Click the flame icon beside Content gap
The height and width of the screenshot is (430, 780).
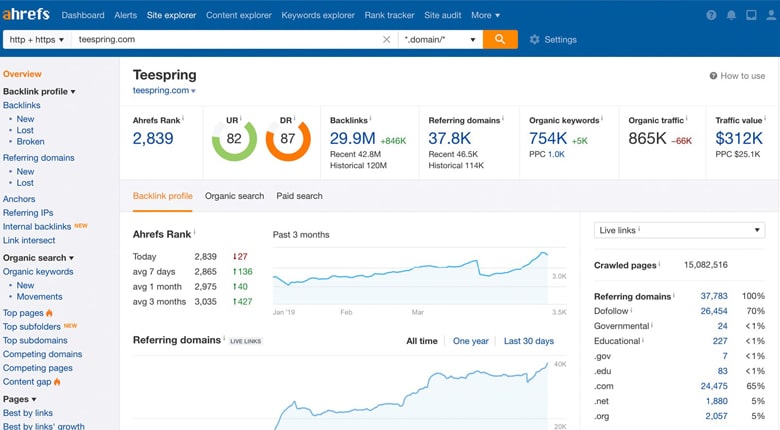(x=57, y=382)
